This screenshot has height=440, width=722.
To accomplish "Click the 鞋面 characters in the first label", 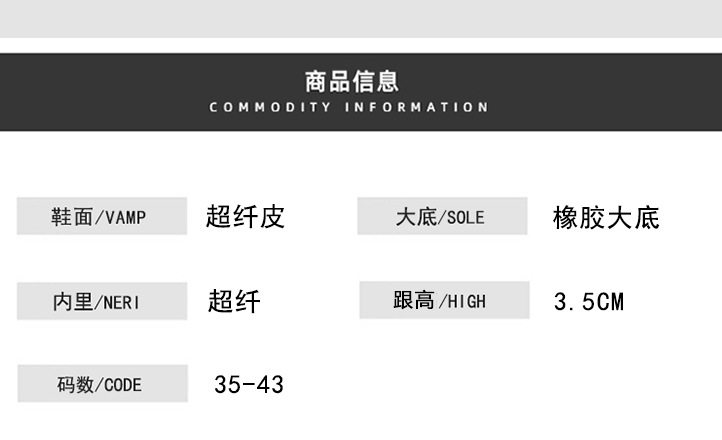I will coord(72,217).
